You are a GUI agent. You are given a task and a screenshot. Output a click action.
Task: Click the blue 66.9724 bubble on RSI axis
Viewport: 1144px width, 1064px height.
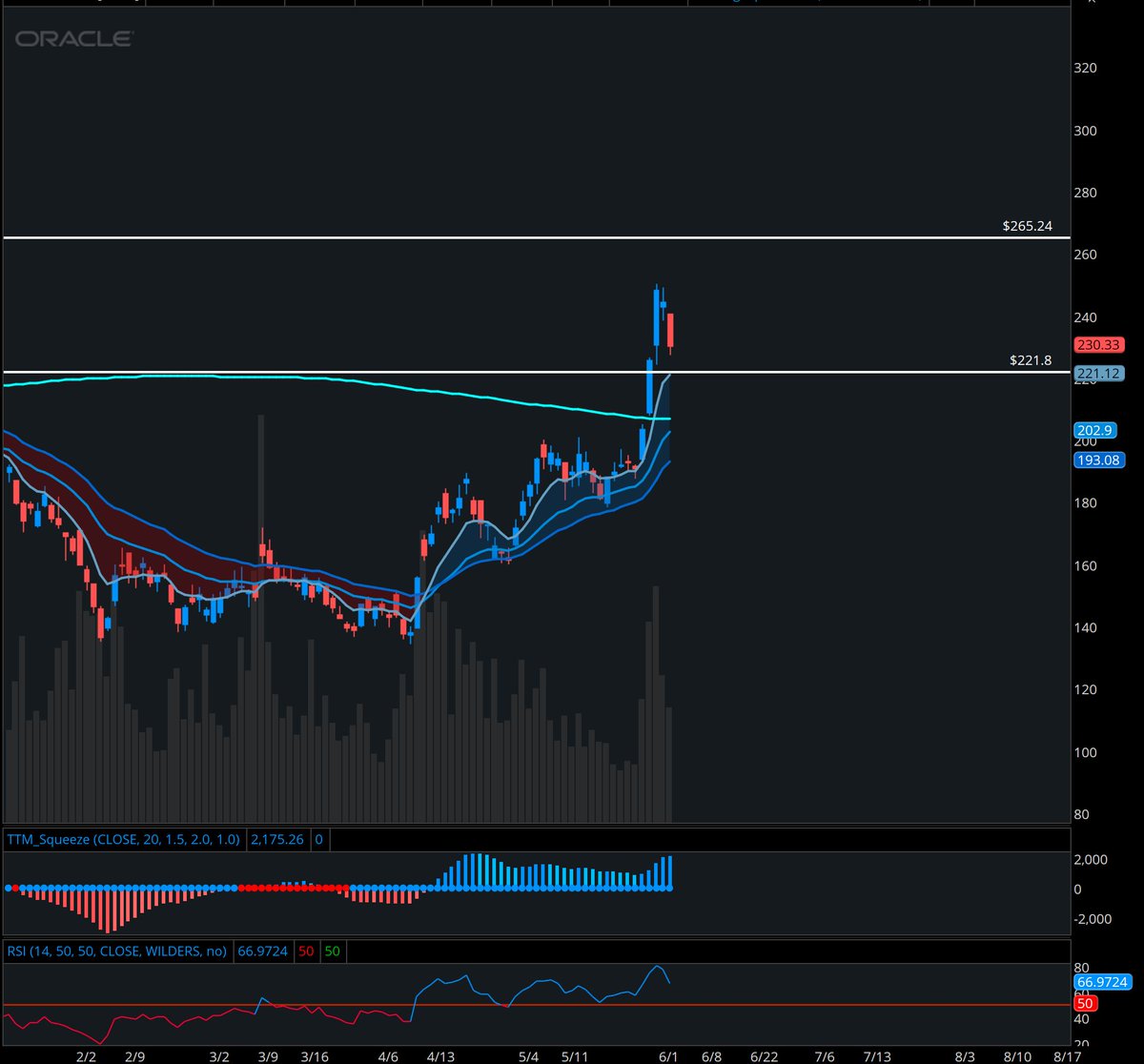pyautogui.click(x=1101, y=982)
